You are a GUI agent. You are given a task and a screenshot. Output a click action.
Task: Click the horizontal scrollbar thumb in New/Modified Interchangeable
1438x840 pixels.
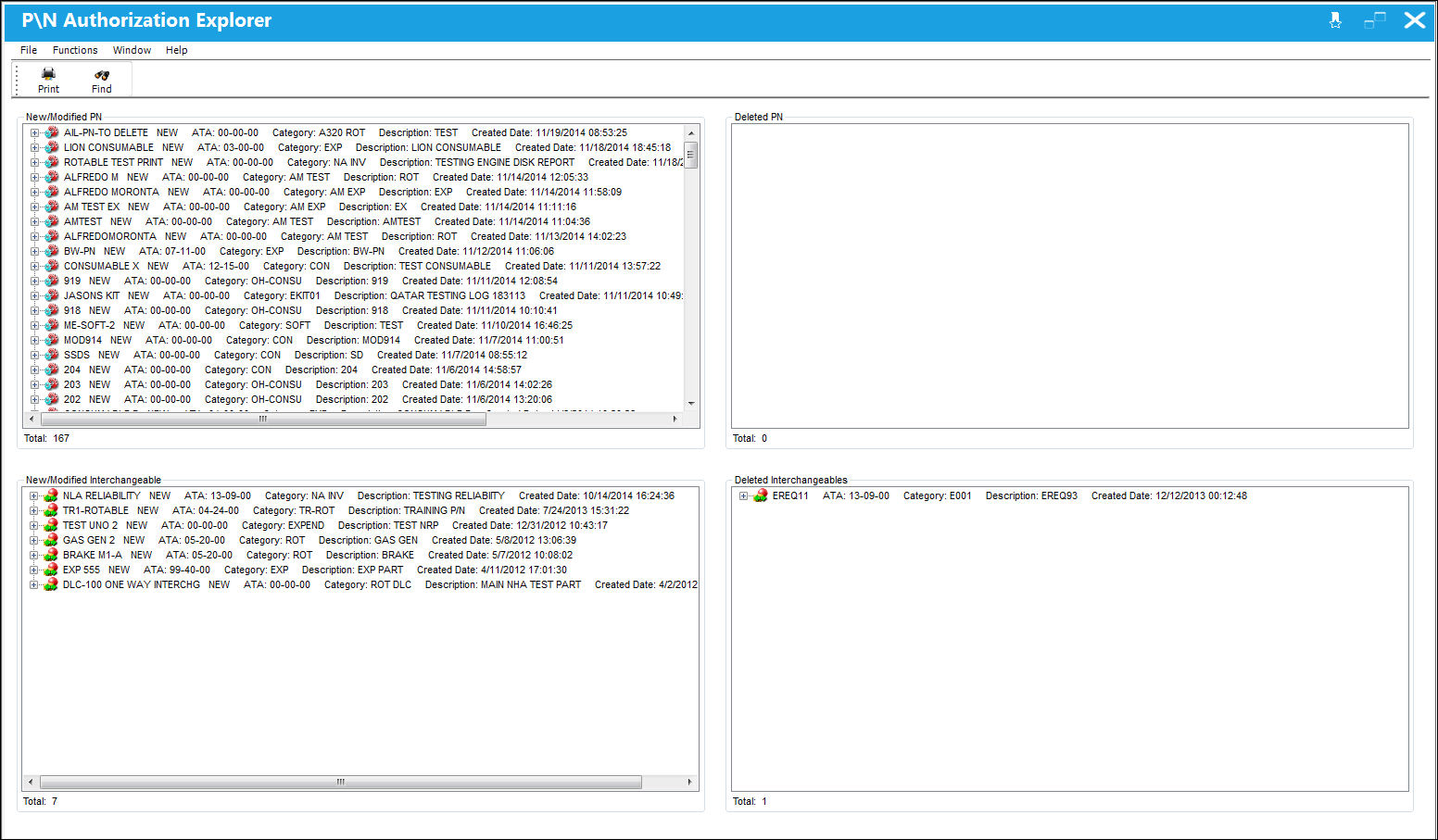(341, 782)
